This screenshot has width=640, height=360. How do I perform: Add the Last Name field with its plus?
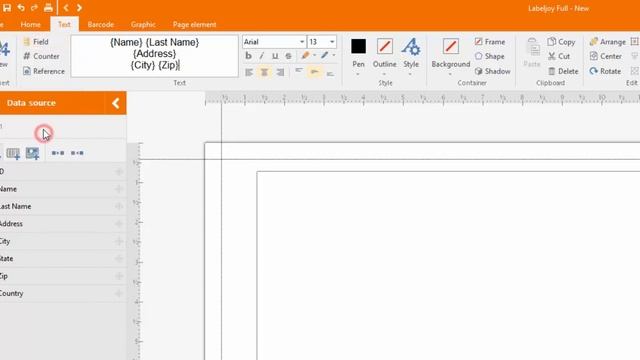coord(119,206)
